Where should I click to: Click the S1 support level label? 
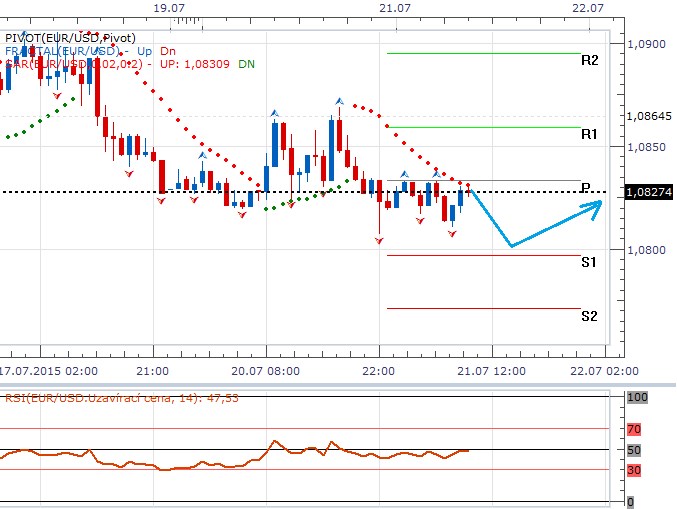(589, 262)
